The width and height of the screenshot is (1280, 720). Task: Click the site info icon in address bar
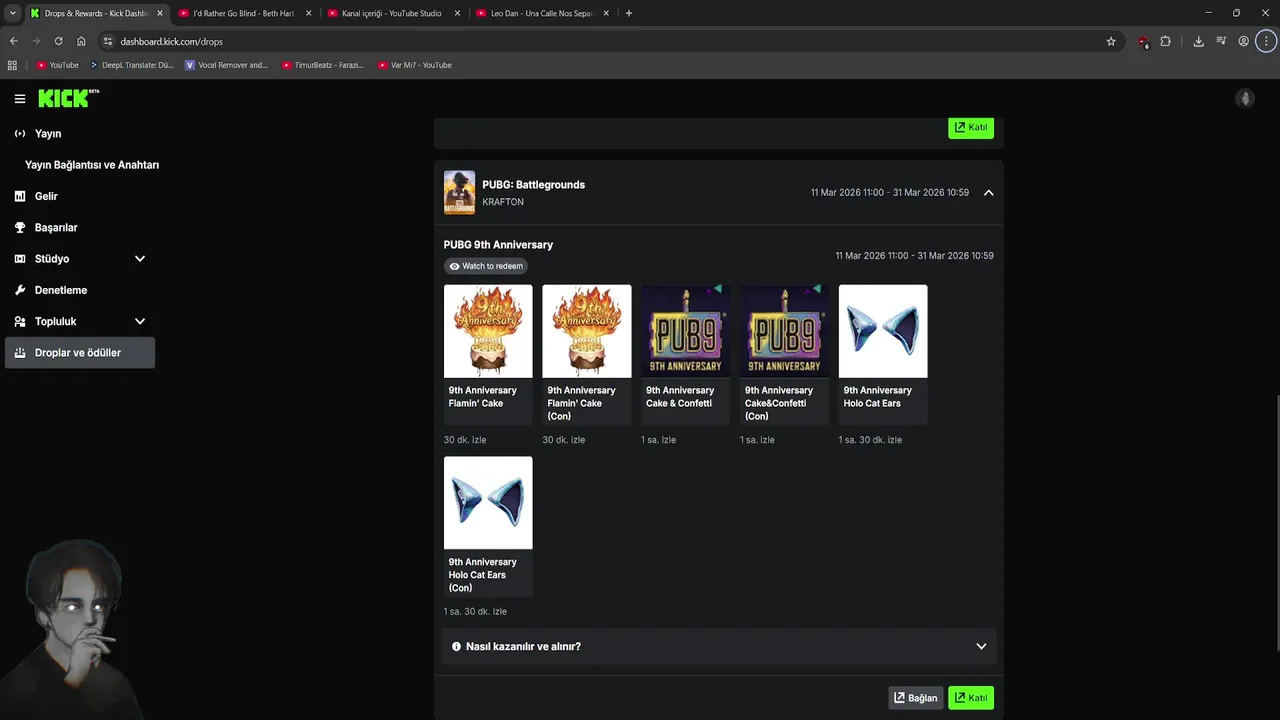point(108,41)
